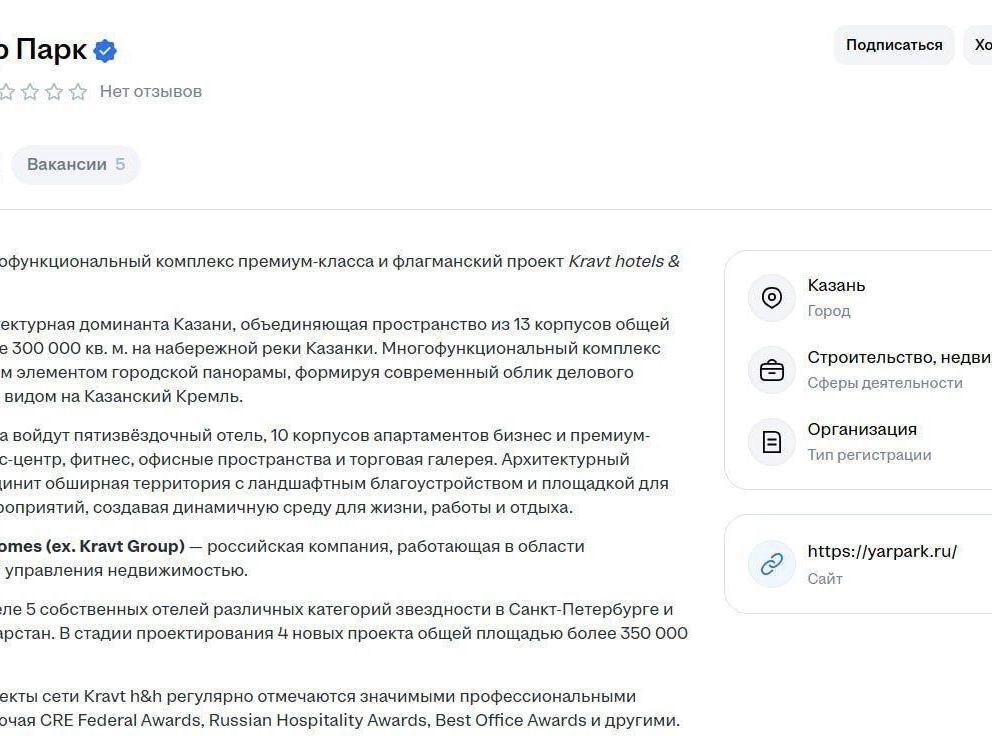Click the blue verified badge by the title
The image size is (992, 744).
tap(105, 50)
